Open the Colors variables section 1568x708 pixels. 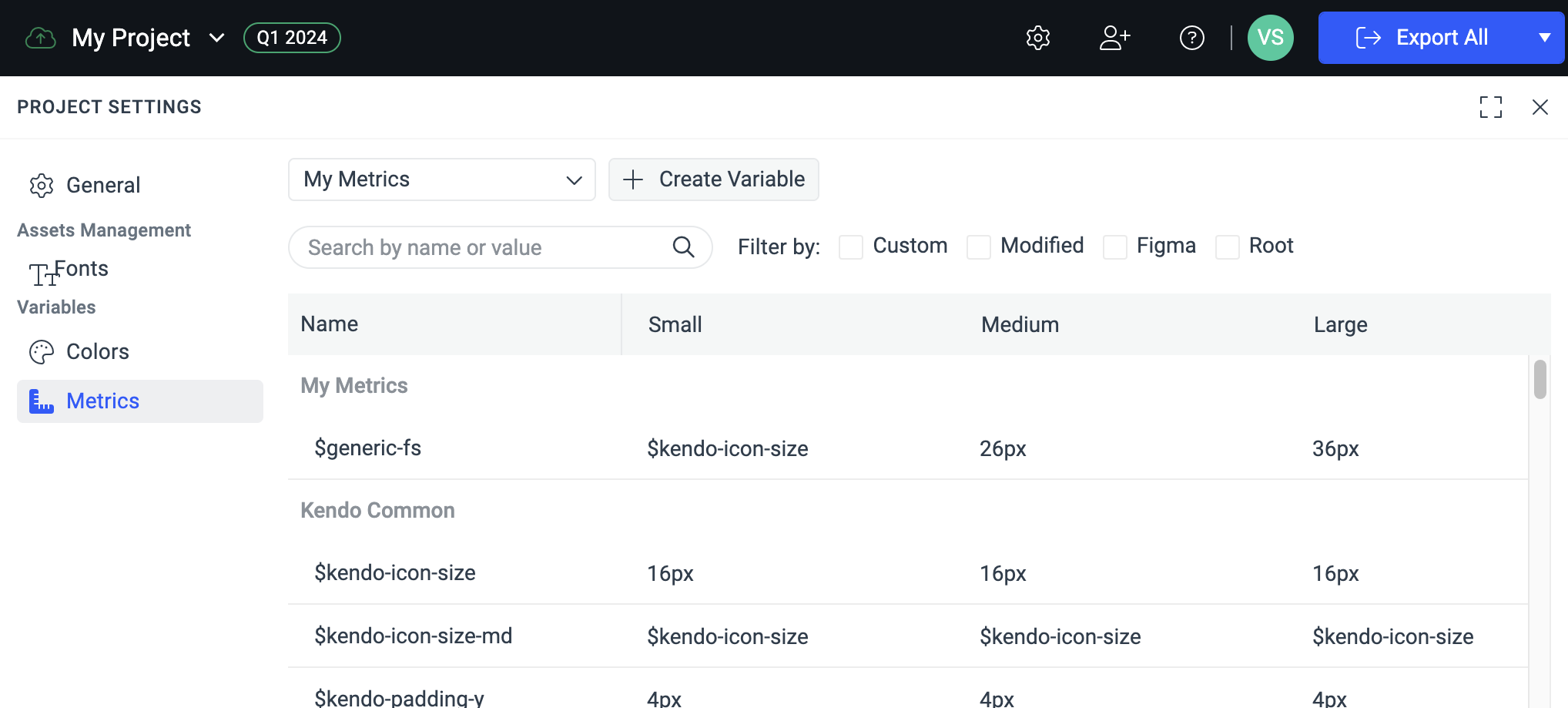point(140,352)
